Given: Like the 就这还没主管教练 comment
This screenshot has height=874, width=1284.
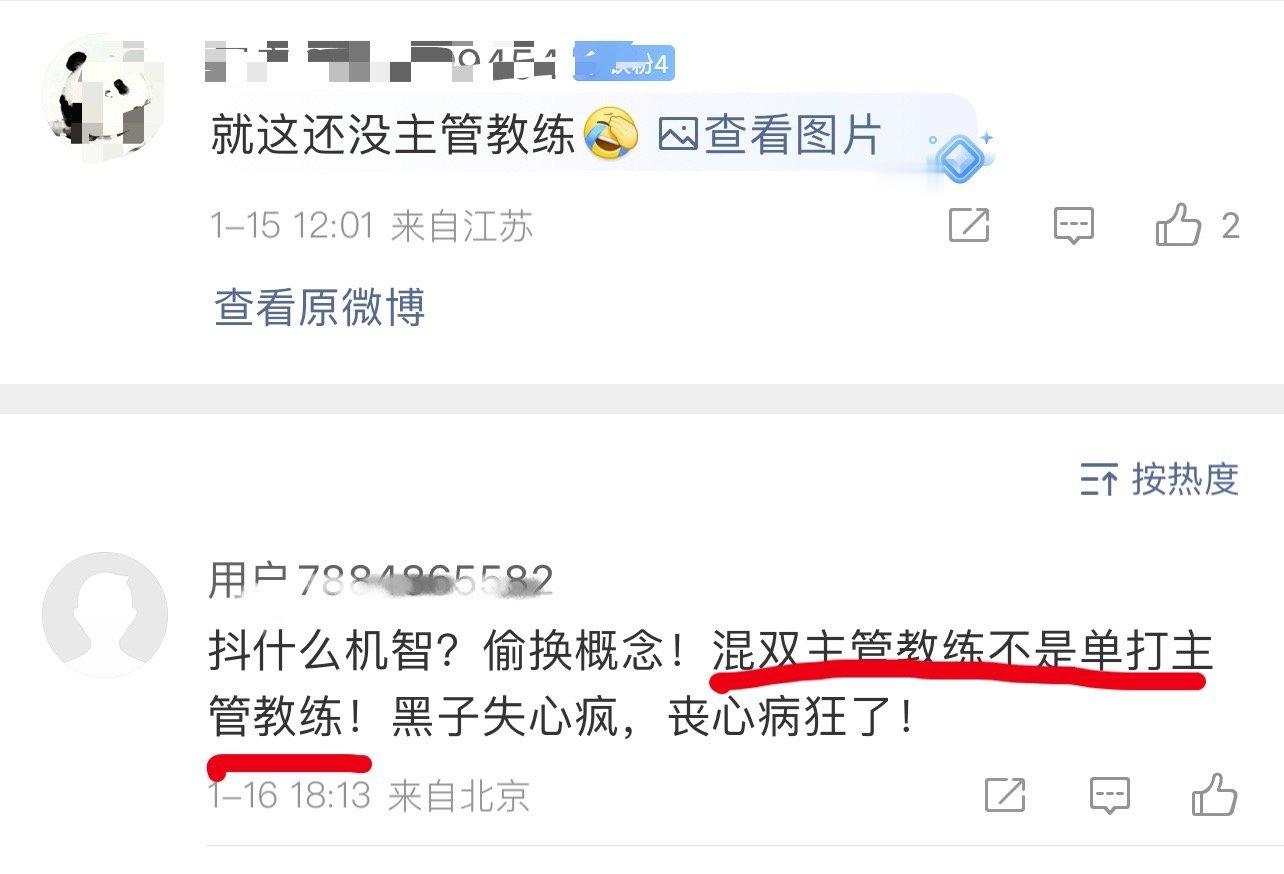Looking at the screenshot, I should tap(1178, 225).
